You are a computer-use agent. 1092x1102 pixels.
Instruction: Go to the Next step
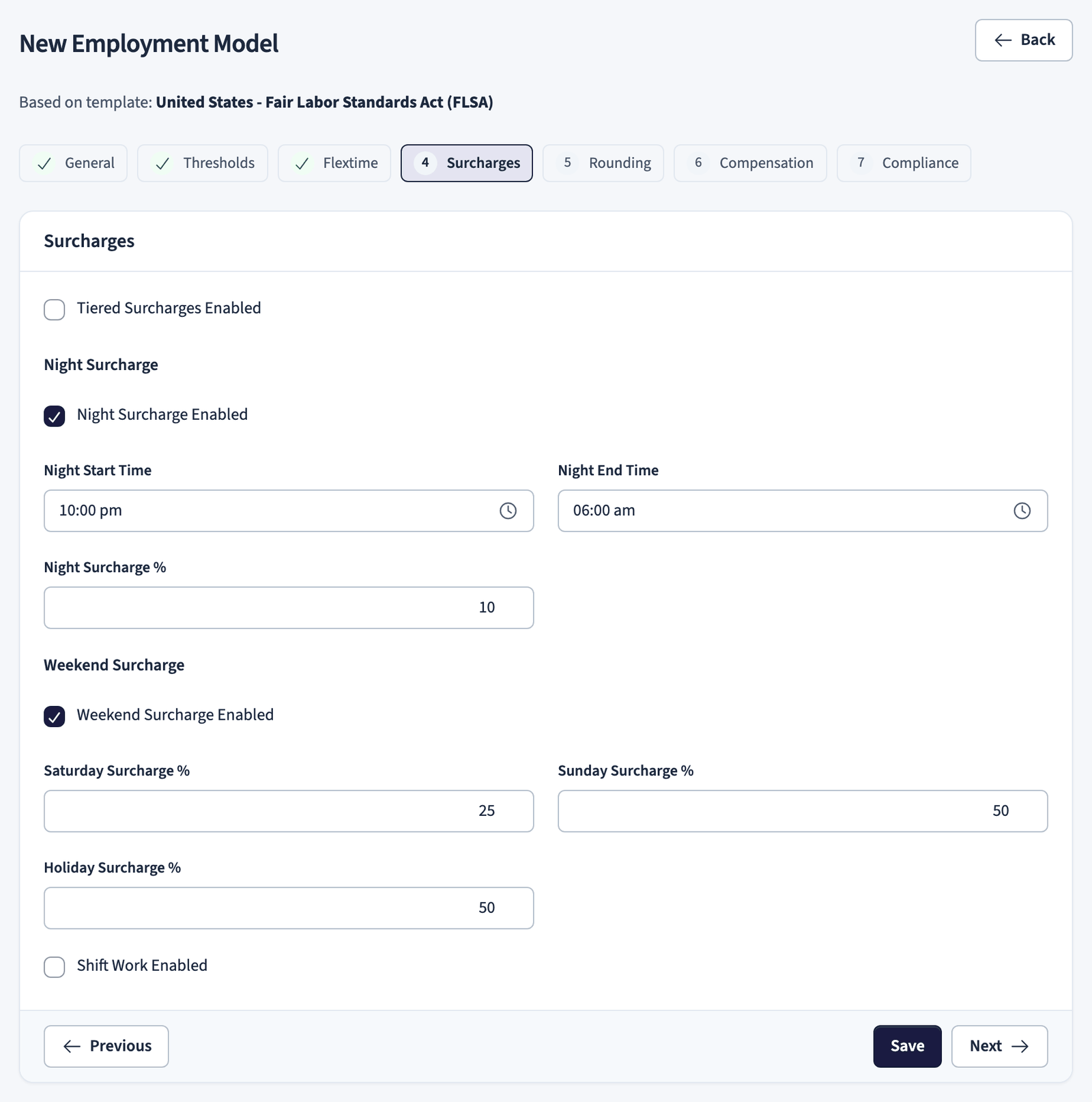tap(999, 1046)
